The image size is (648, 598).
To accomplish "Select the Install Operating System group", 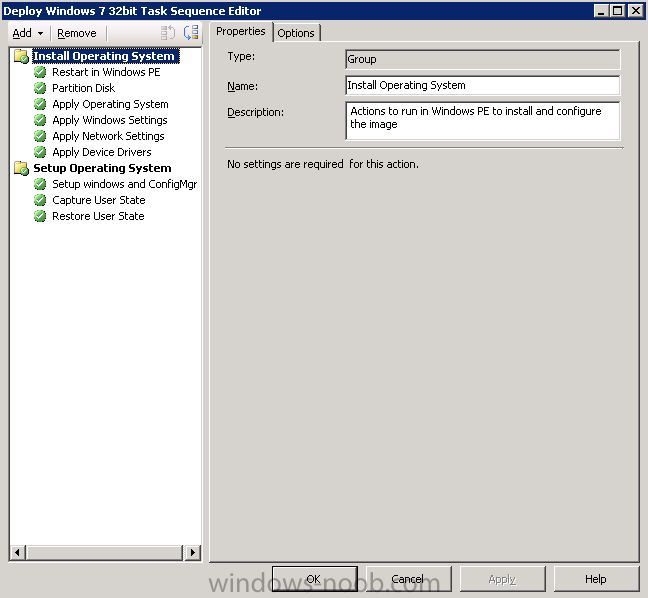I will (x=104, y=56).
